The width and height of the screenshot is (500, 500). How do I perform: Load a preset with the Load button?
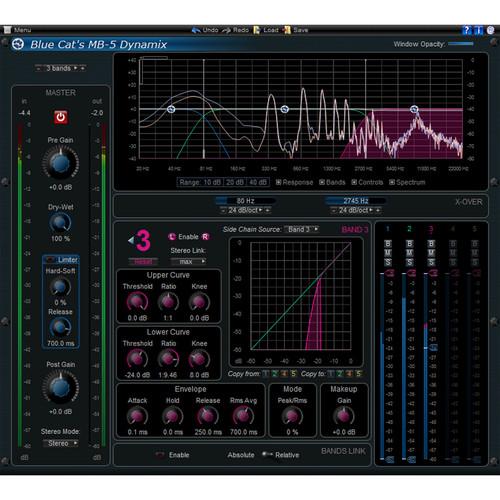pyautogui.click(x=266, y=30)
